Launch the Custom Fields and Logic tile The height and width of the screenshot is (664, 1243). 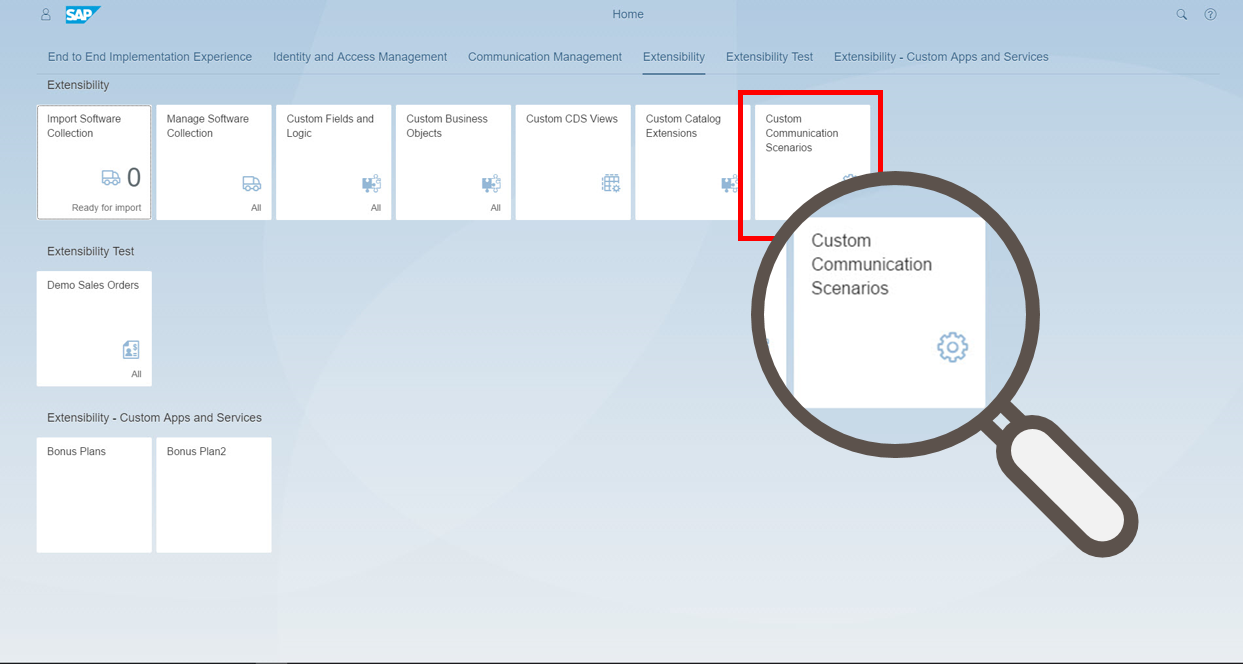(x=334, y=162)
